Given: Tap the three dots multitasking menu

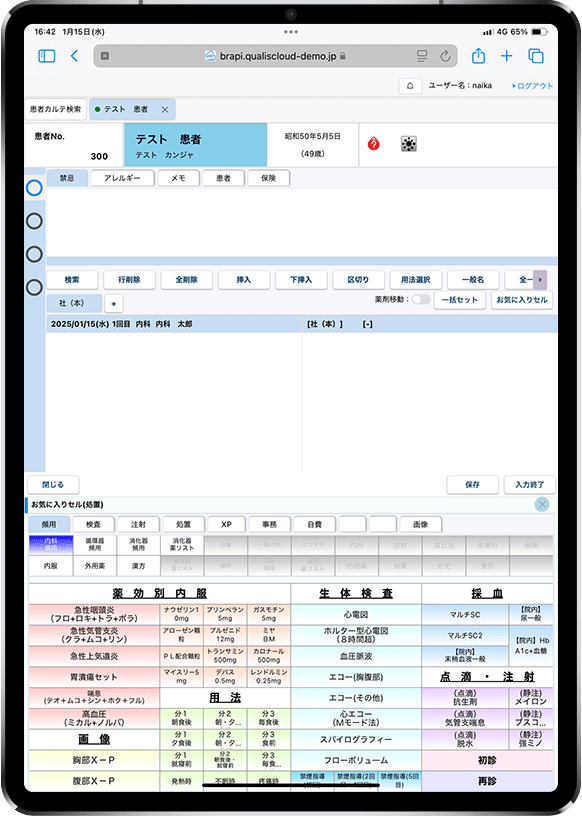Looking at the screenshot, I should click(x=291, y=32).
